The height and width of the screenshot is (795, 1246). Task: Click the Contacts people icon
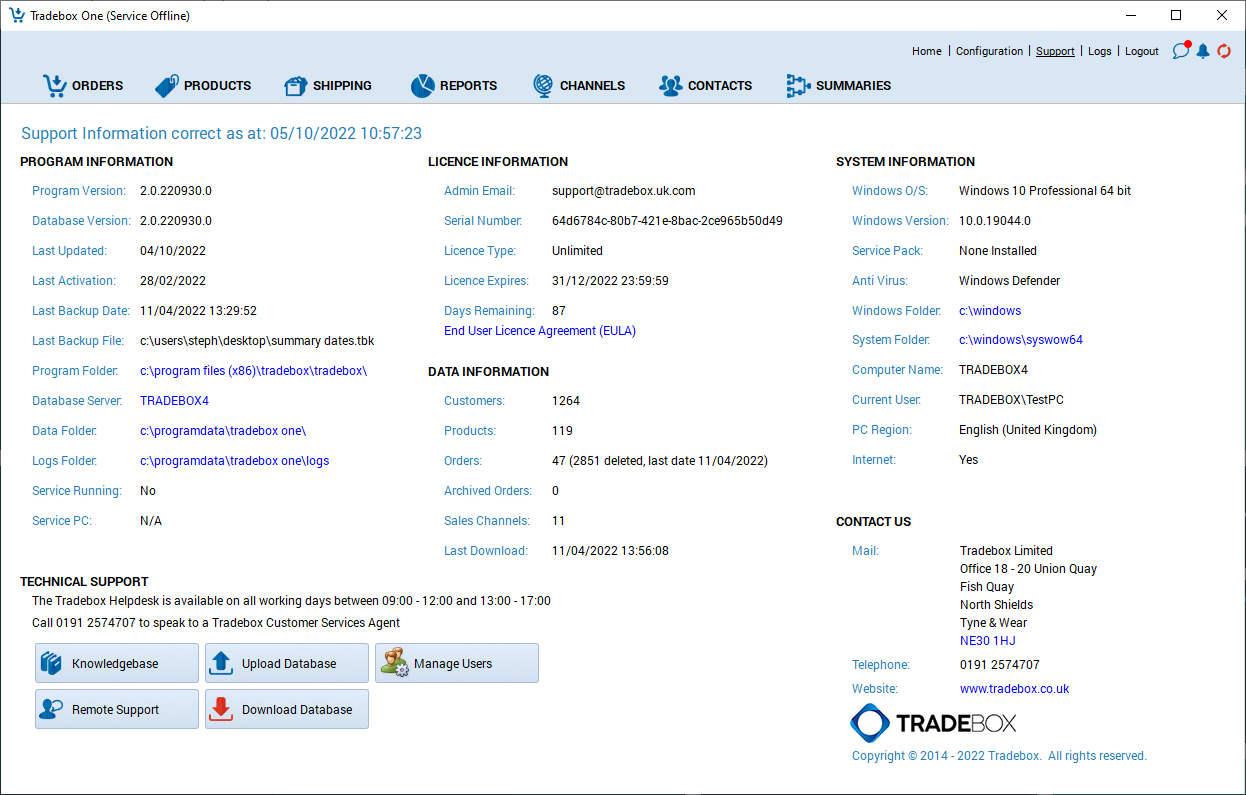click(670, 86)
